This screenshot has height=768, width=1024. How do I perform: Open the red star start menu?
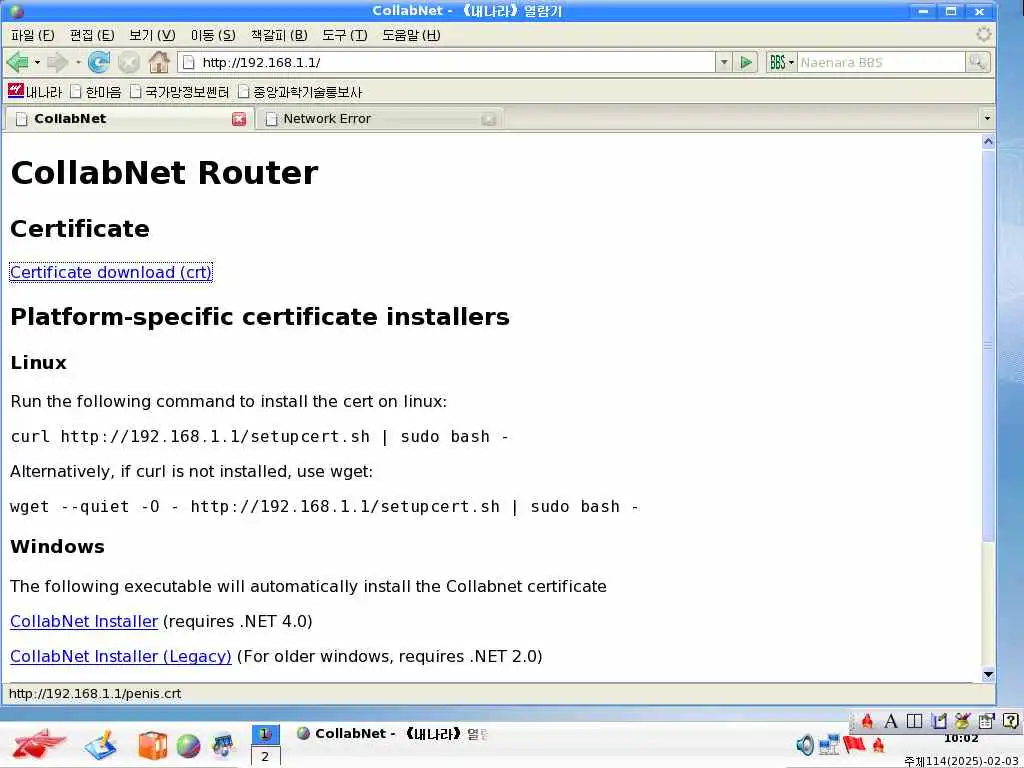click(39, 744)
